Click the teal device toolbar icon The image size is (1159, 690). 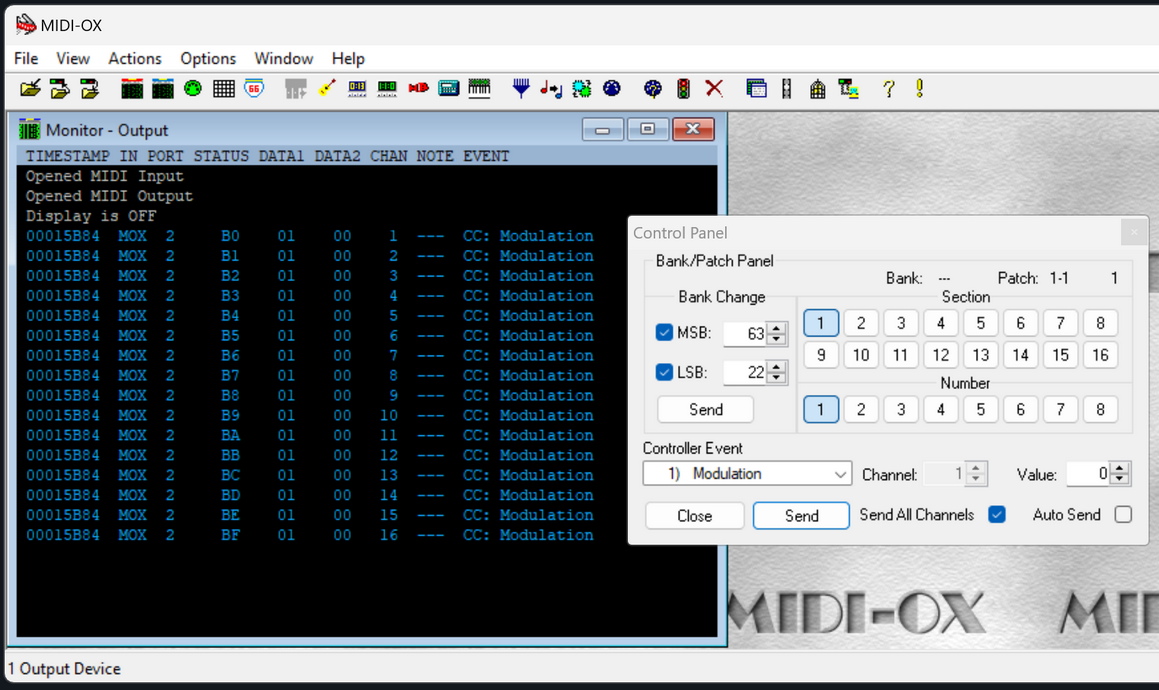click(449, 89)
